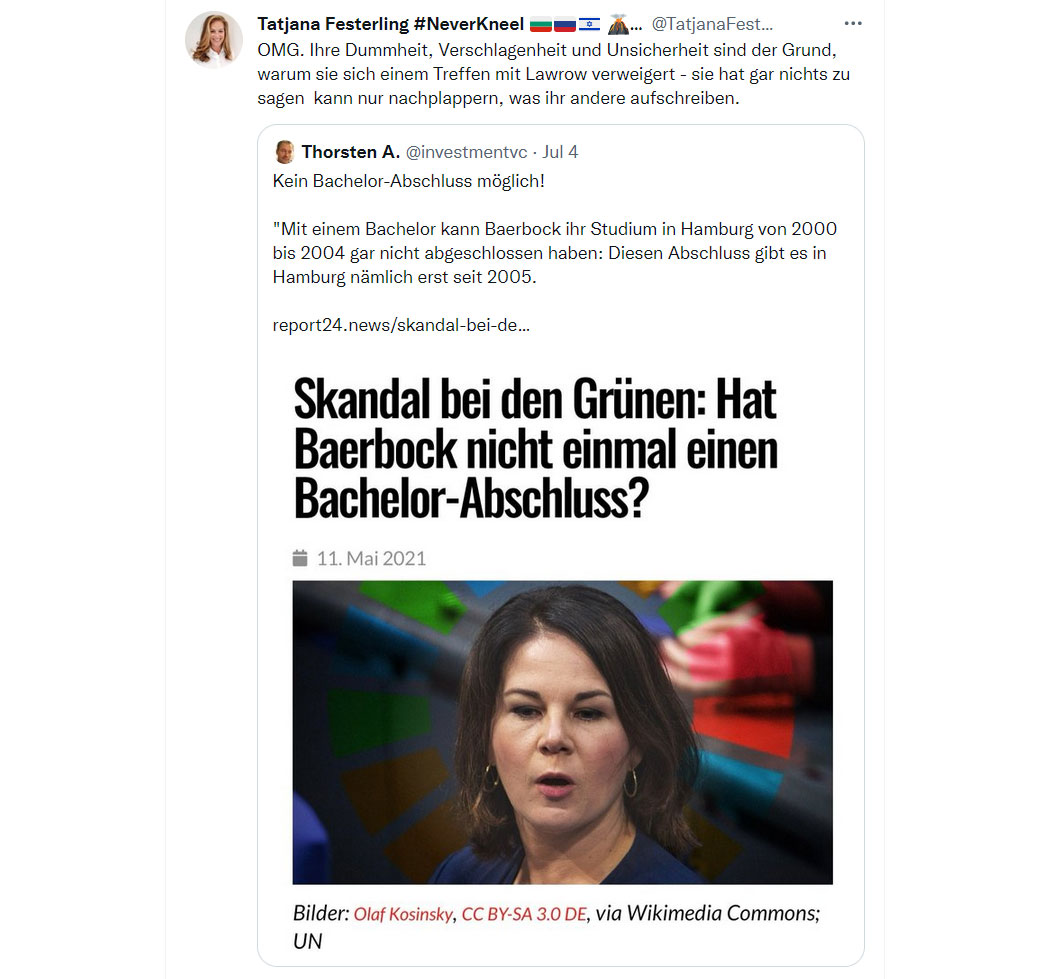Screen dimensions: 1050x979
Task: Click the CC BY-SA 3.0 DE license link
Action: click(524, 914)
